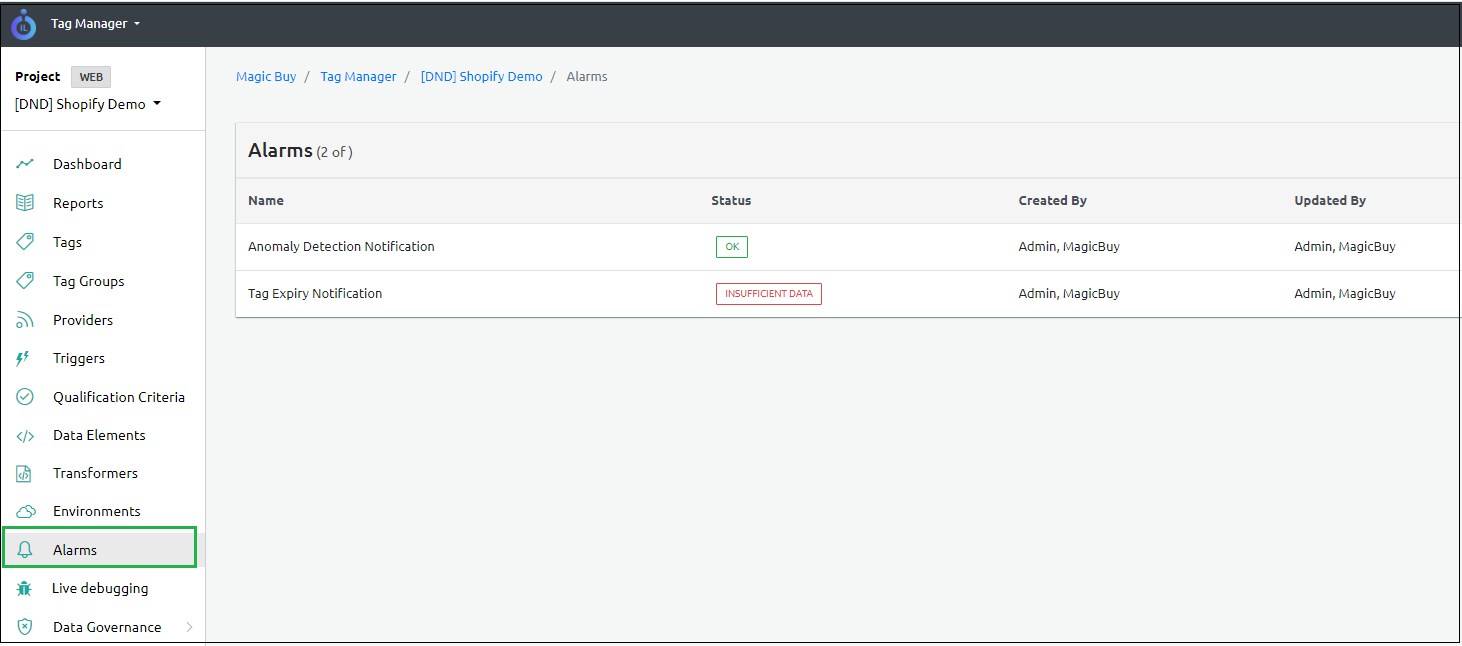Click the Qualification Criteria checkmark icon

click(x=25, y=397)
